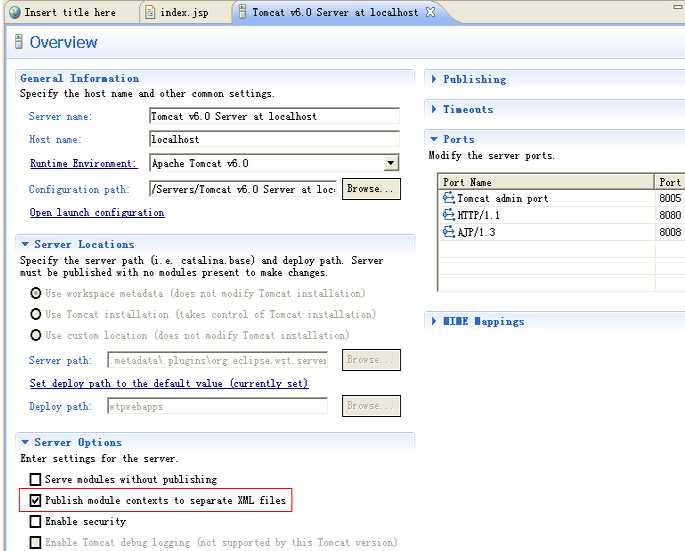Click the Server name input field
This screenshot has height=551, width=685.
pos(274,116)
